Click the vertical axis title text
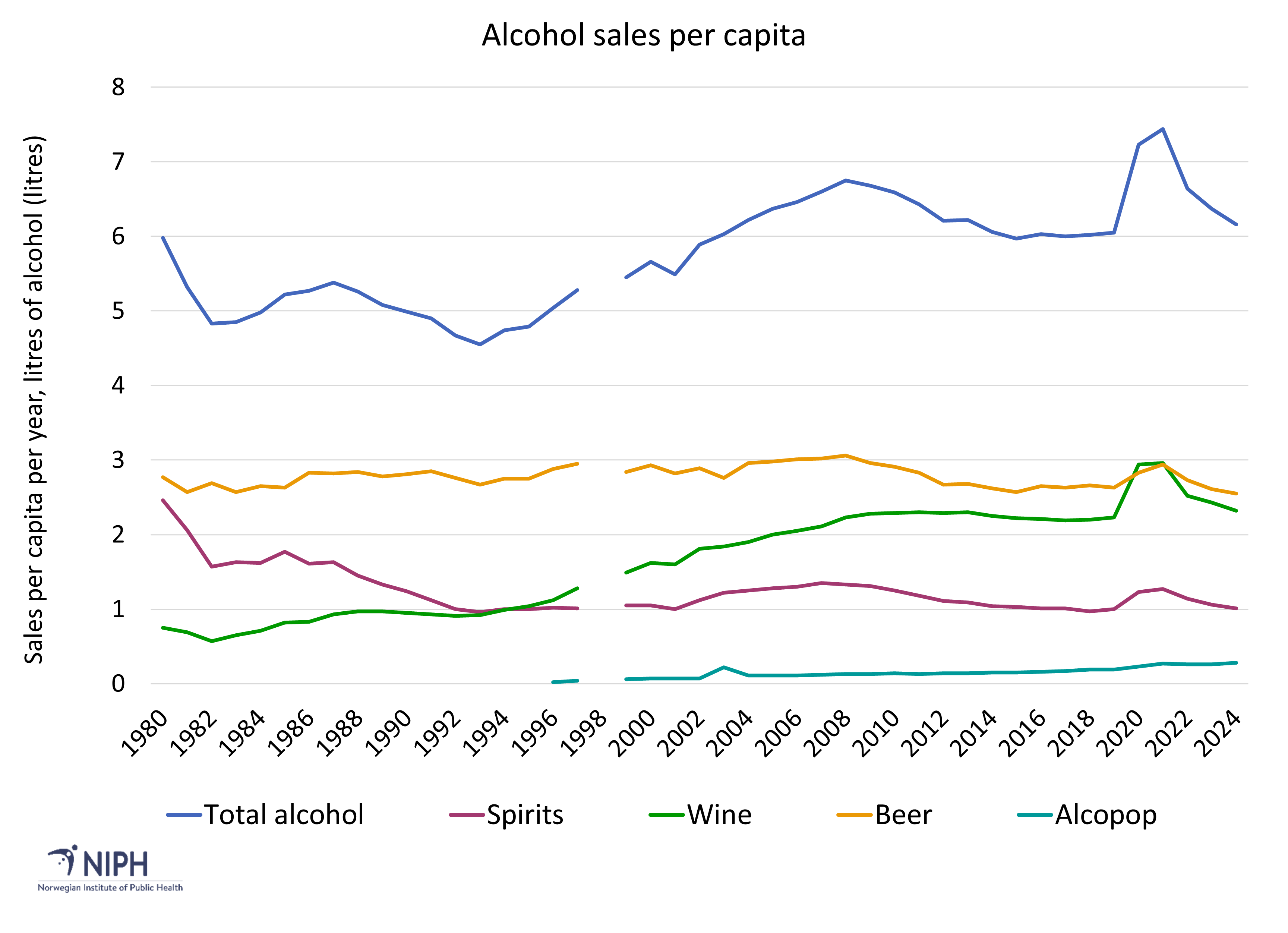Viewport: 1288px width, 933px height. pyautogui.click(x=34, y=399)
